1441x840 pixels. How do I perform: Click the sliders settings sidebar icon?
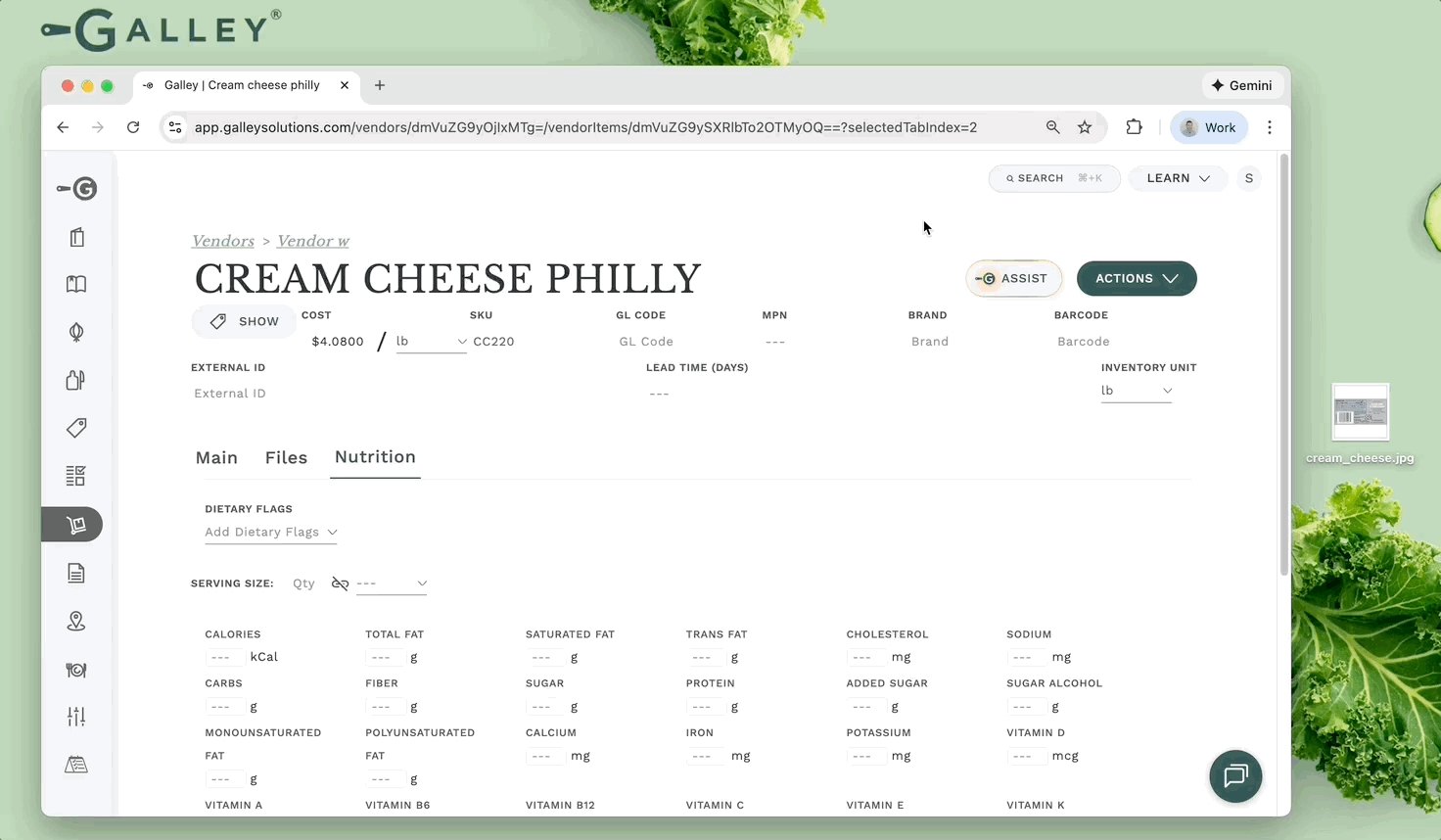pyautogui.click(x=76, y=717)
